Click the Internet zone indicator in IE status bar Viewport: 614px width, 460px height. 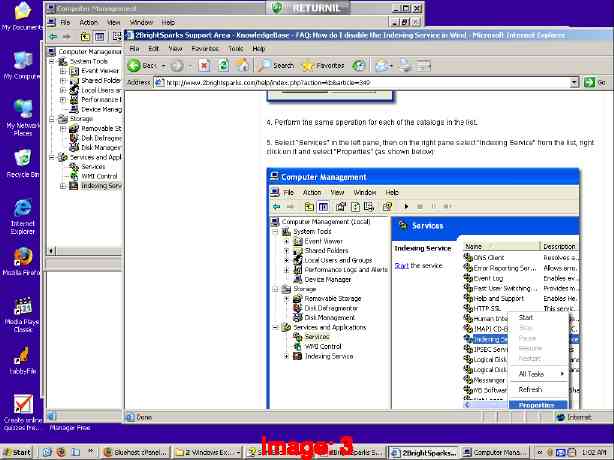(x=574, y=417)
